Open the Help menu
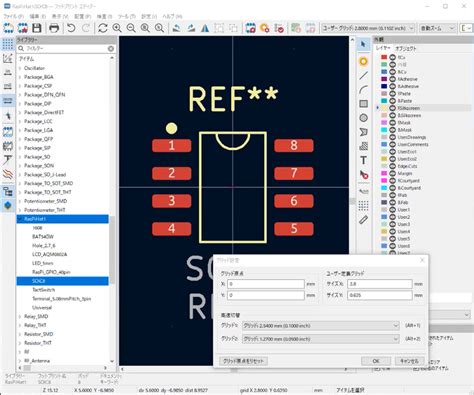Viewport: 474px width, 395px height. [172, 16]
